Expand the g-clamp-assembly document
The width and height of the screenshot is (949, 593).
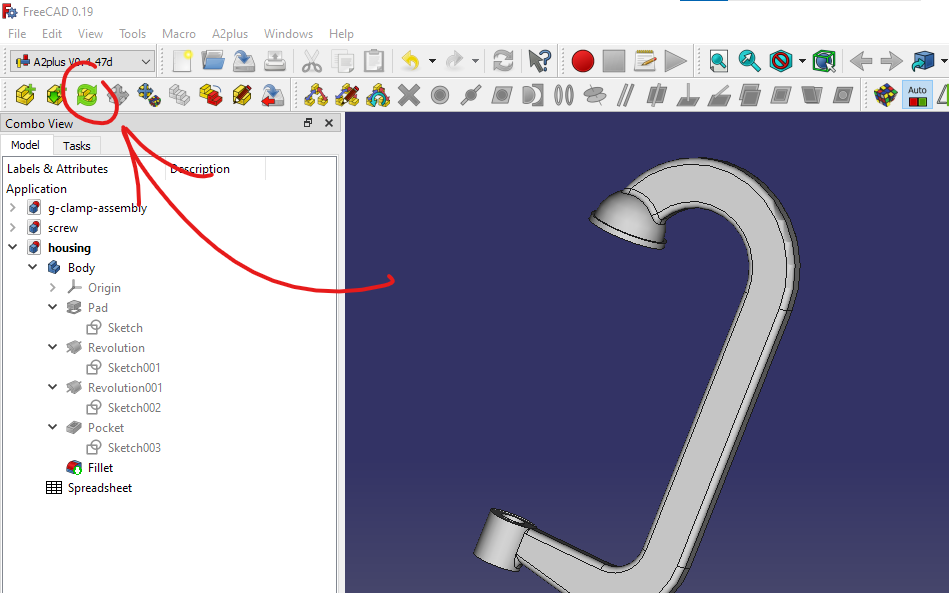[13, 208]
